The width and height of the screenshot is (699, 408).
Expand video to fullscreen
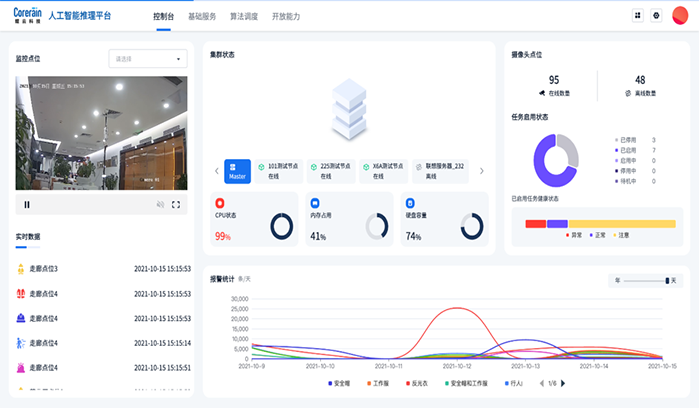pos(176,205)
